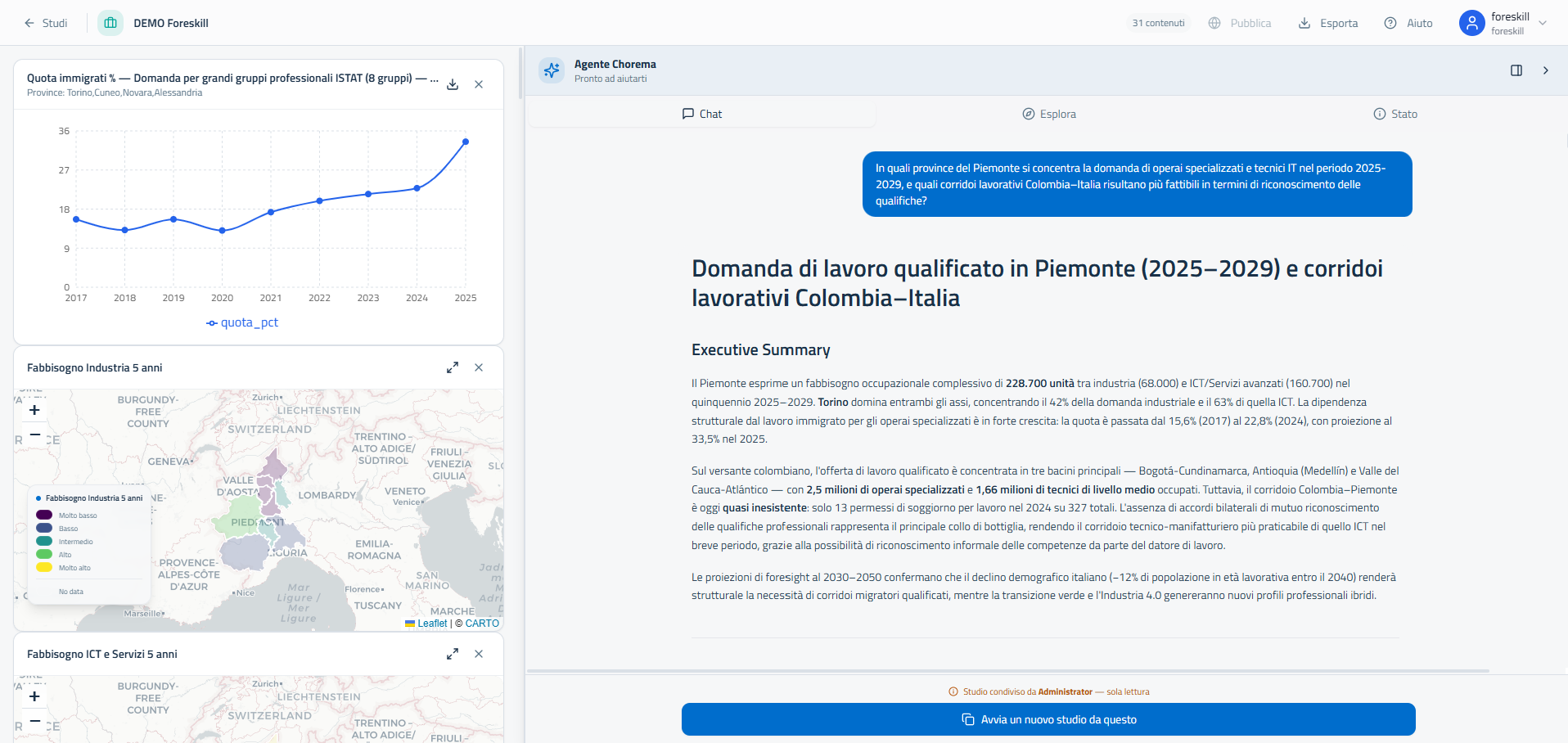Click the 'Studio condiviso da Administrator' notice
The image size is (1568, 743).
pos(1048,691)
